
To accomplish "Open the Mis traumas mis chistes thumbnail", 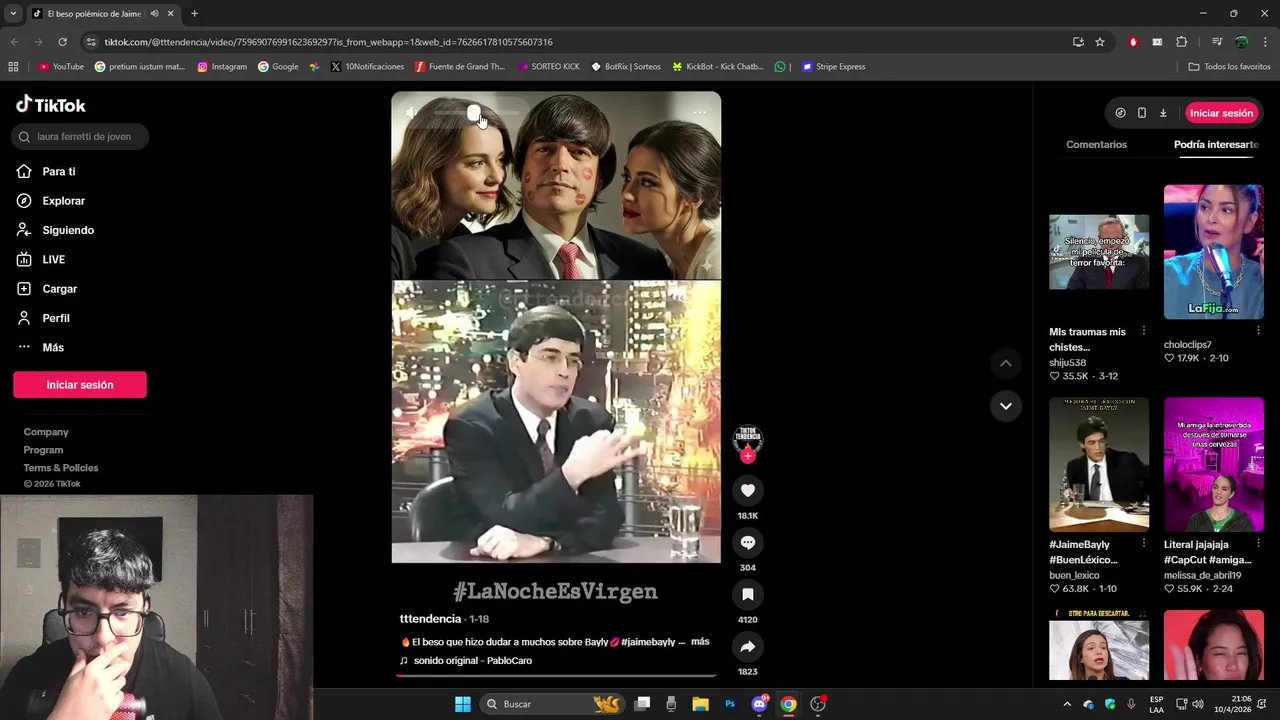I will pos(1099,252).
